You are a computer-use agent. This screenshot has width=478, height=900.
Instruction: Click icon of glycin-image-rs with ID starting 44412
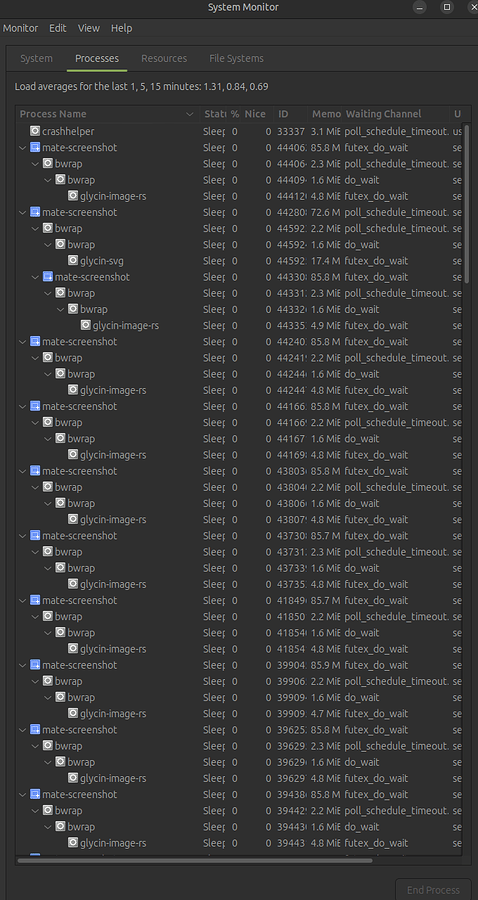(x=73, y=196)
